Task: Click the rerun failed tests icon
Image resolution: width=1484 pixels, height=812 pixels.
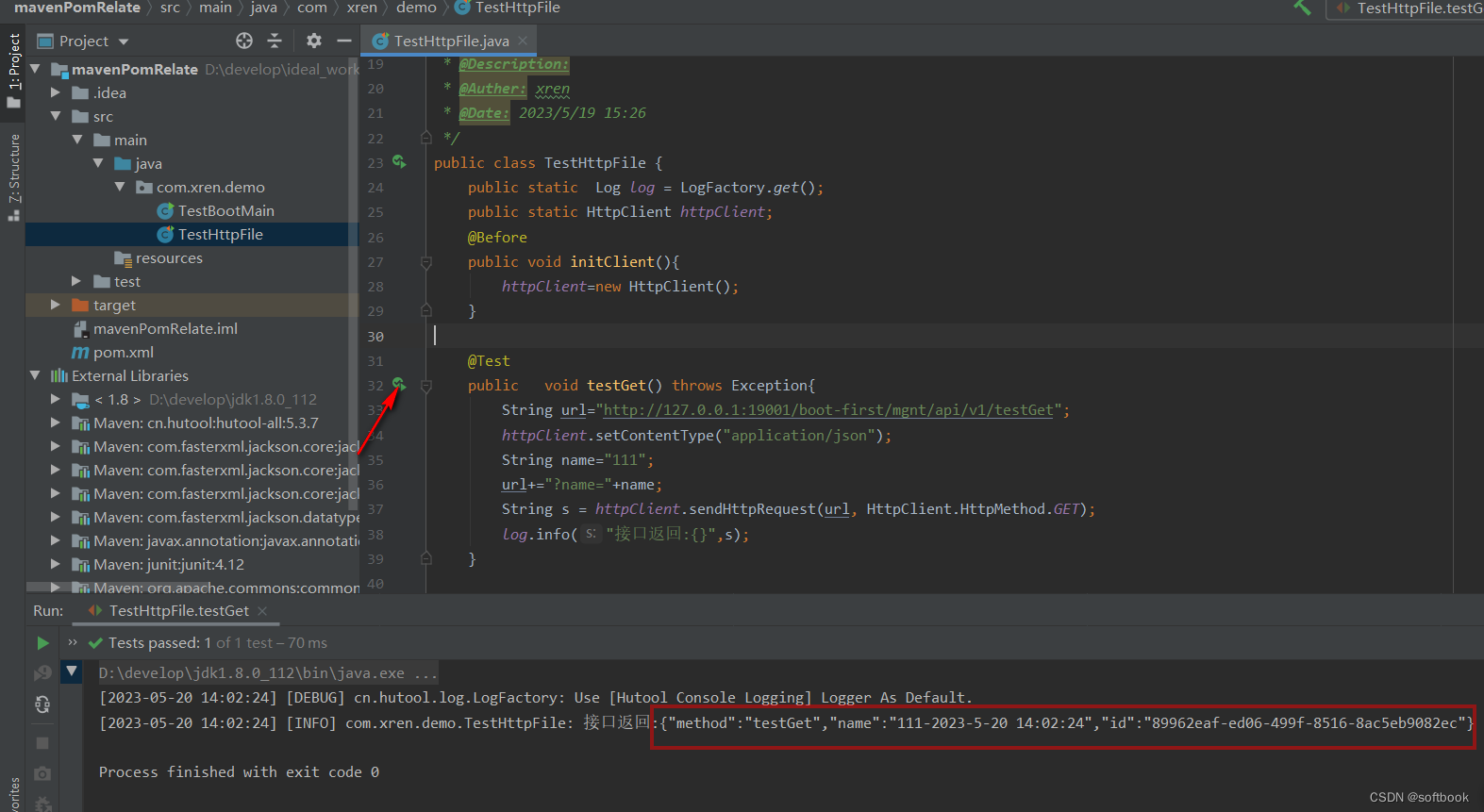Action: (x=42, y=672)
